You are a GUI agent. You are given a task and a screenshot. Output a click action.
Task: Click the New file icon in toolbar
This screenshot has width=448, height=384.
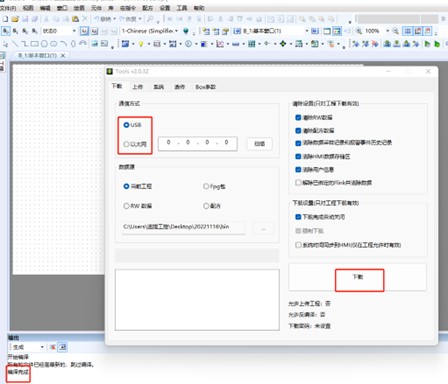click(x=5, y=19)
